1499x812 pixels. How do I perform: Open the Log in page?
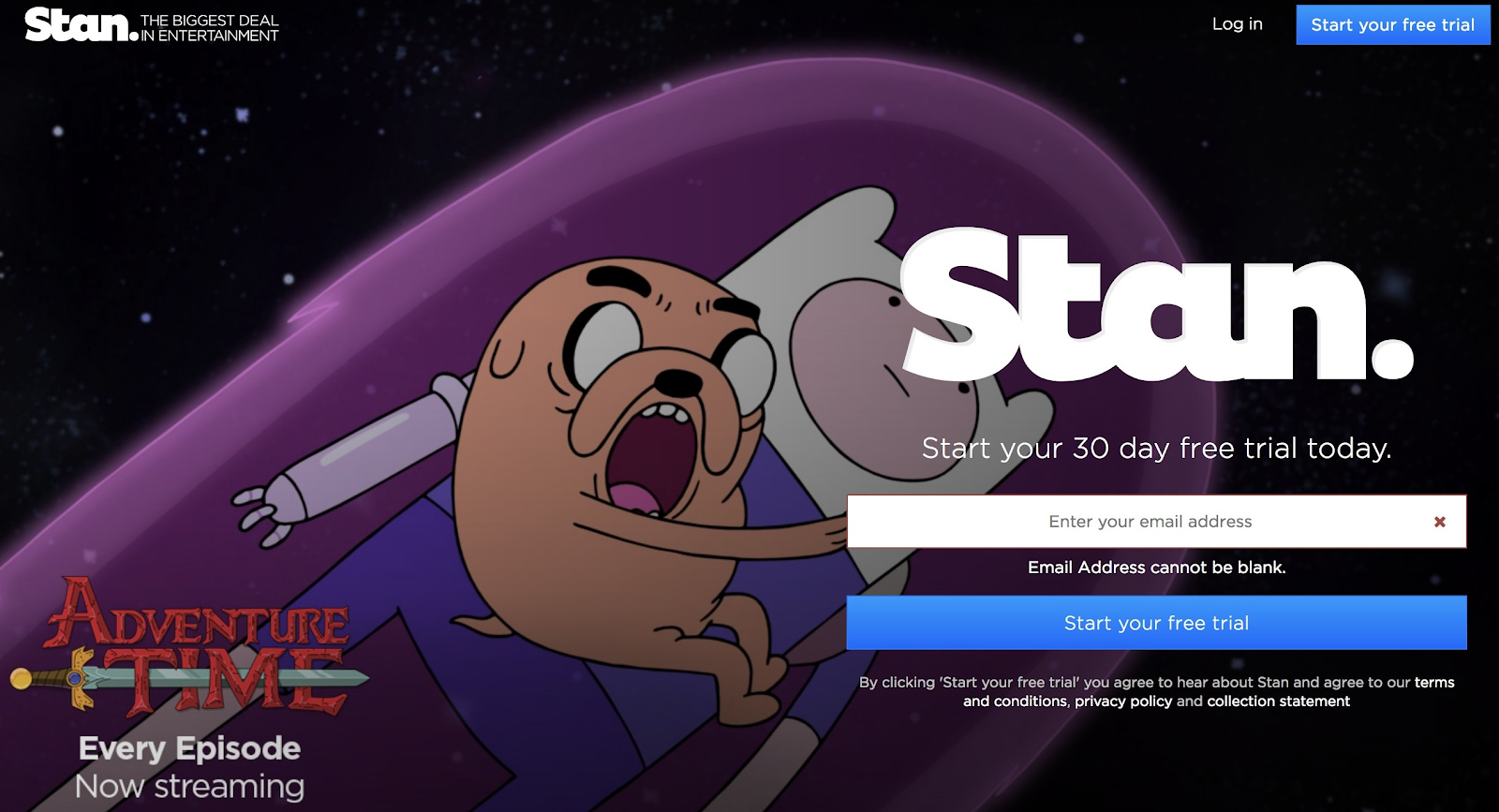(1237, 24)
